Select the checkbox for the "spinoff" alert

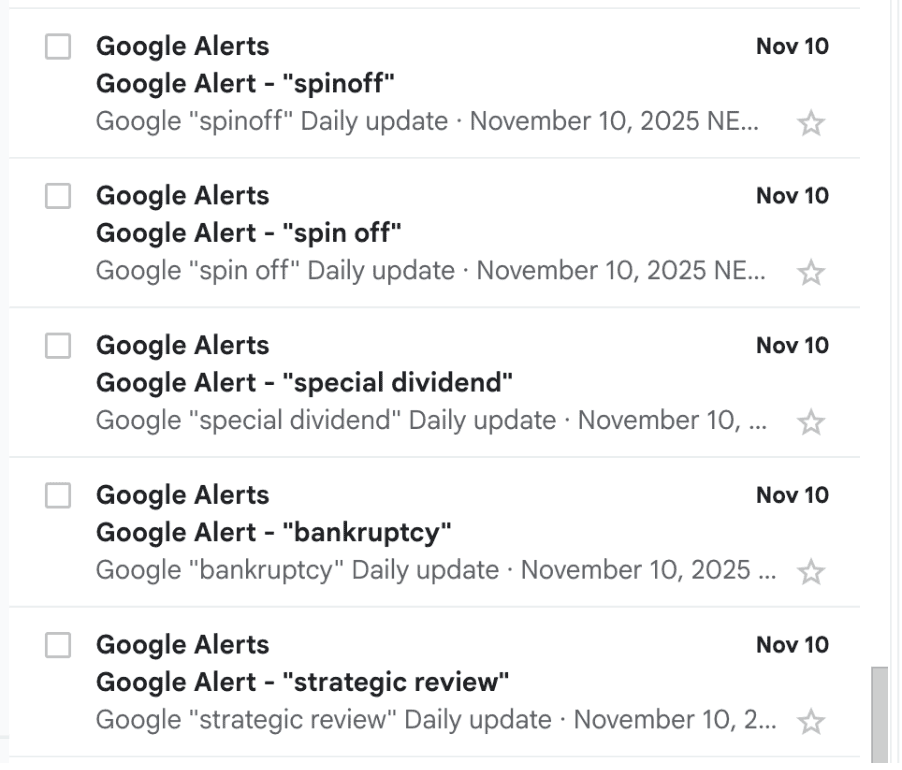(57, 46)
